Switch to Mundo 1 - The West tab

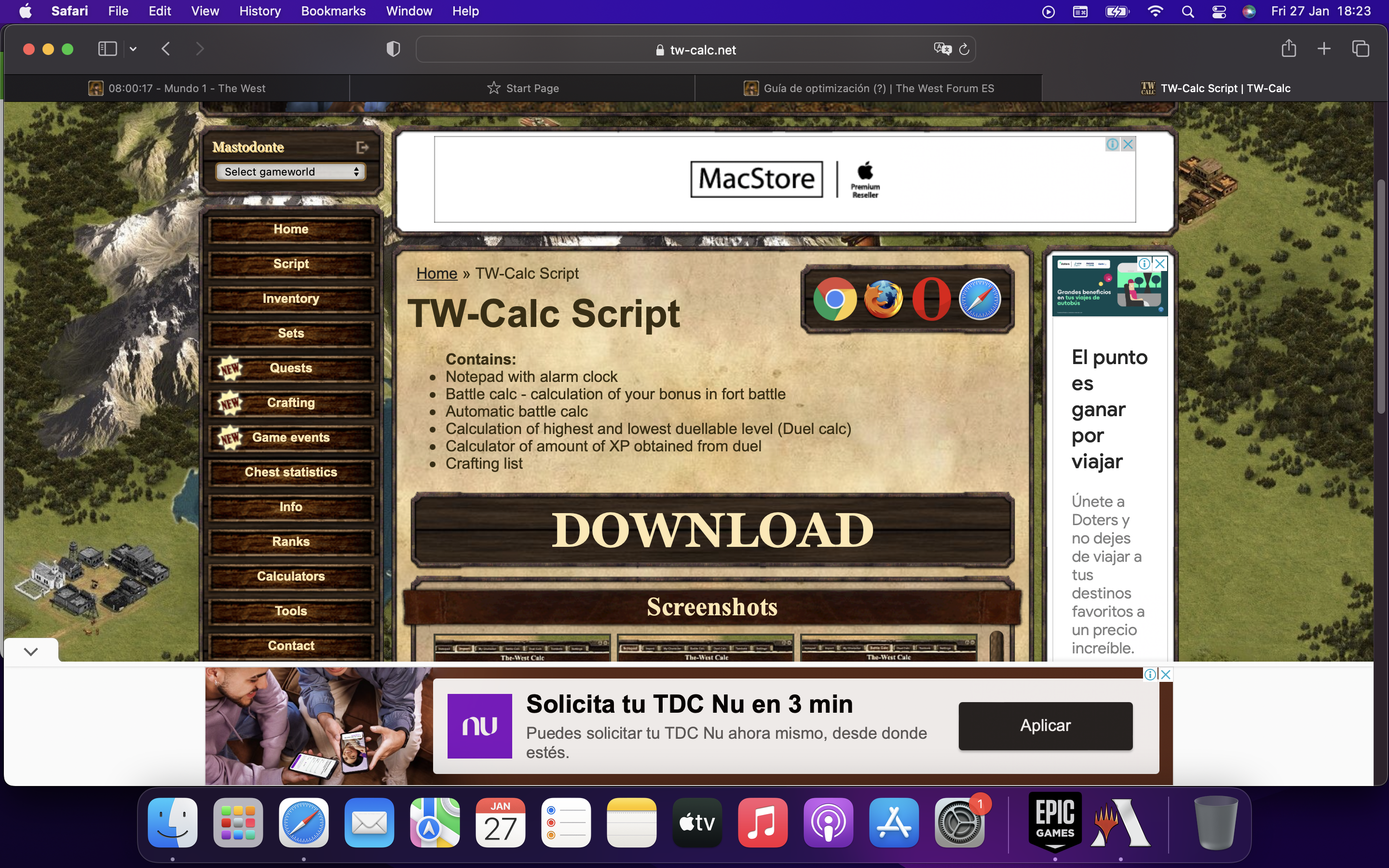(x=177, y=88)
